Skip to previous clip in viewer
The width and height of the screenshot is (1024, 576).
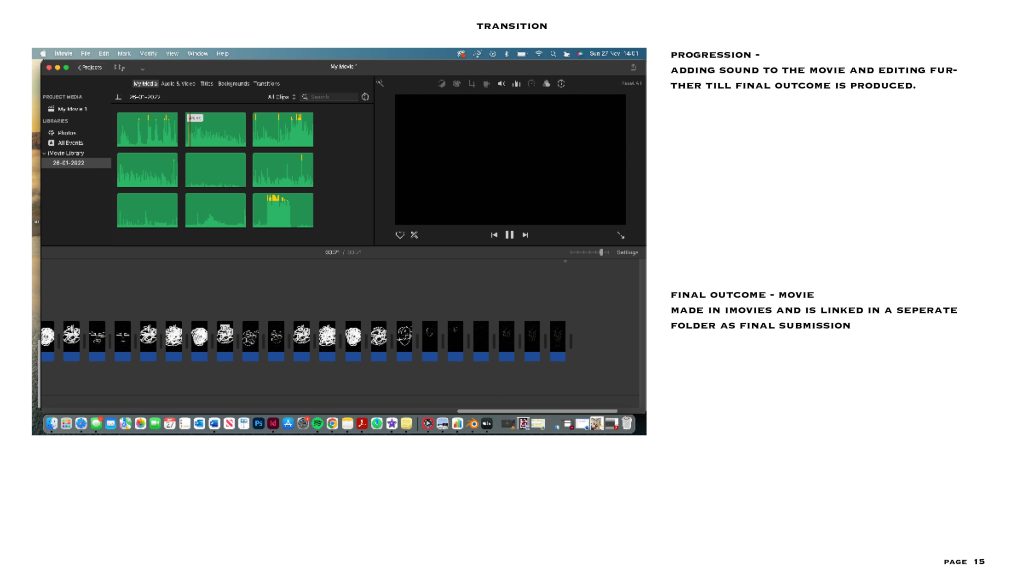click(494, 235)
